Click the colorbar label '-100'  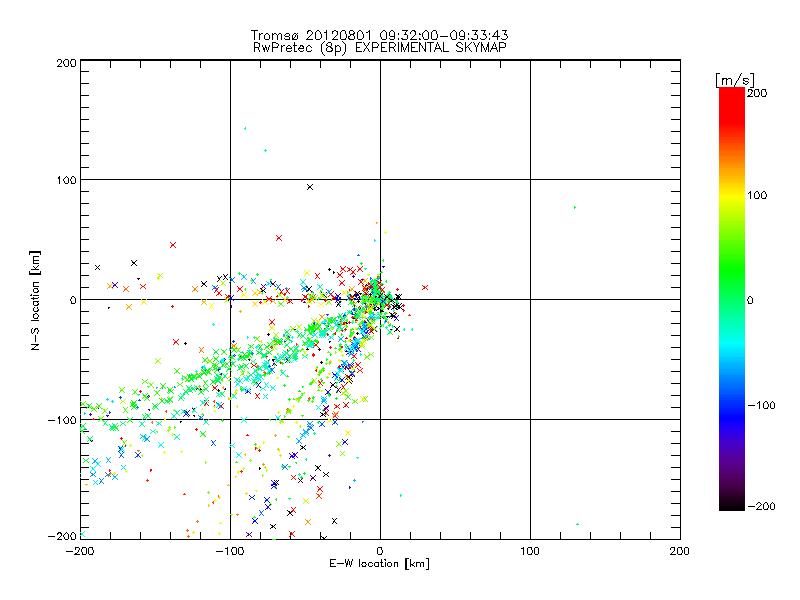click(x=761, y=406)
